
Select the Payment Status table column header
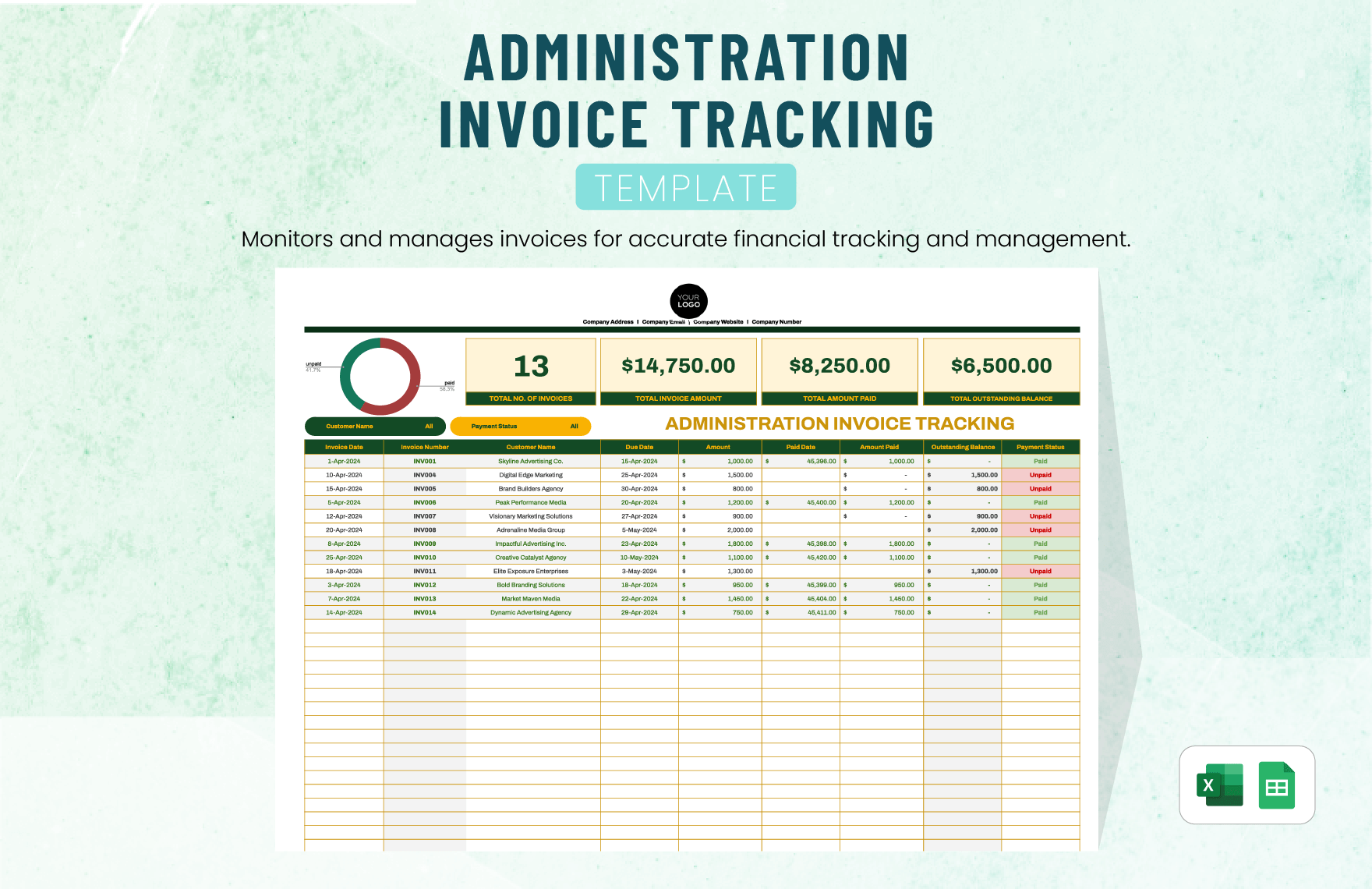[x=1041, y=447]
